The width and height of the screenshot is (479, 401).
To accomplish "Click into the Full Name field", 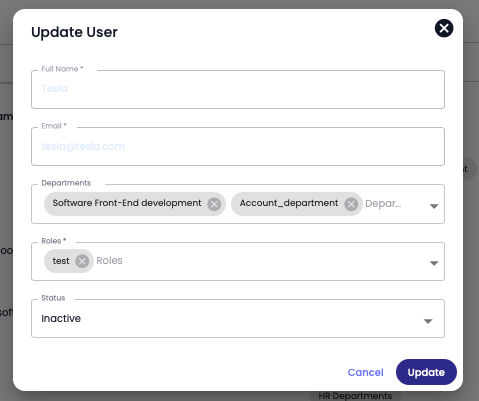I will coord(238,89).
